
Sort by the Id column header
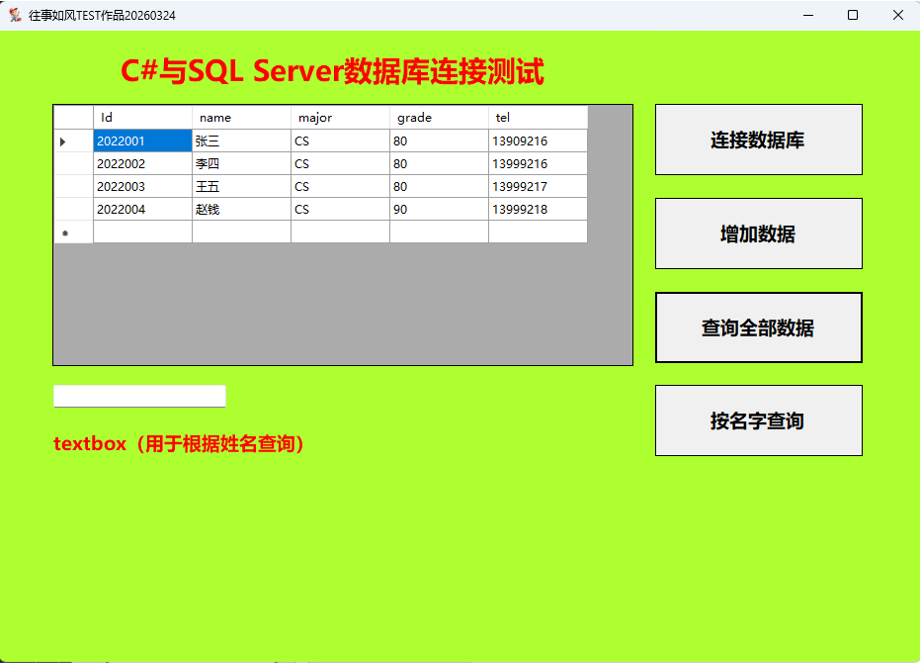pyautogui.click(x=142, y=117)
